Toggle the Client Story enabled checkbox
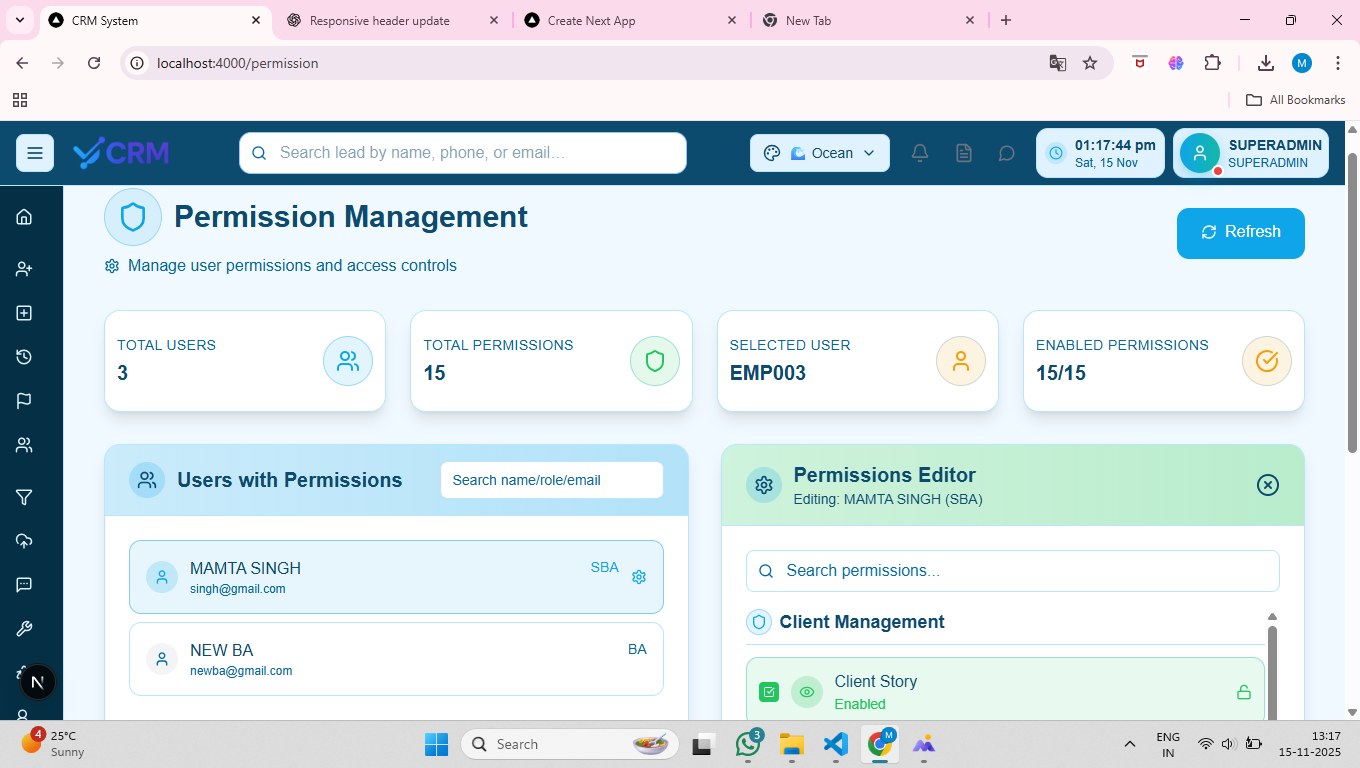The image size is (1360, 768). pyautogui.click(x=768, y=690)
